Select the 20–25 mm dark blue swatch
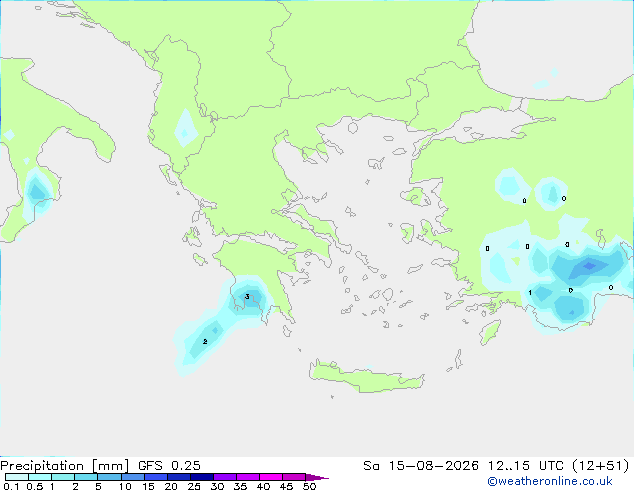 (178, 477)
